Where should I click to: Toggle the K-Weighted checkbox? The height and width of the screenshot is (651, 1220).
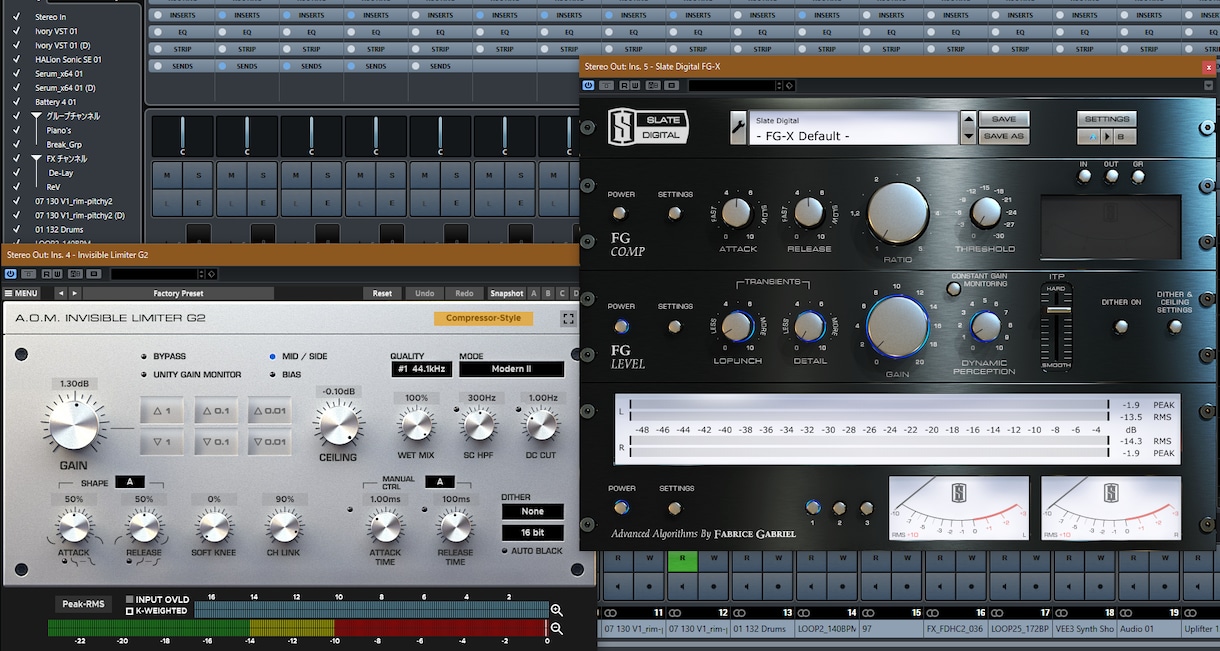(x=129, y=611)
